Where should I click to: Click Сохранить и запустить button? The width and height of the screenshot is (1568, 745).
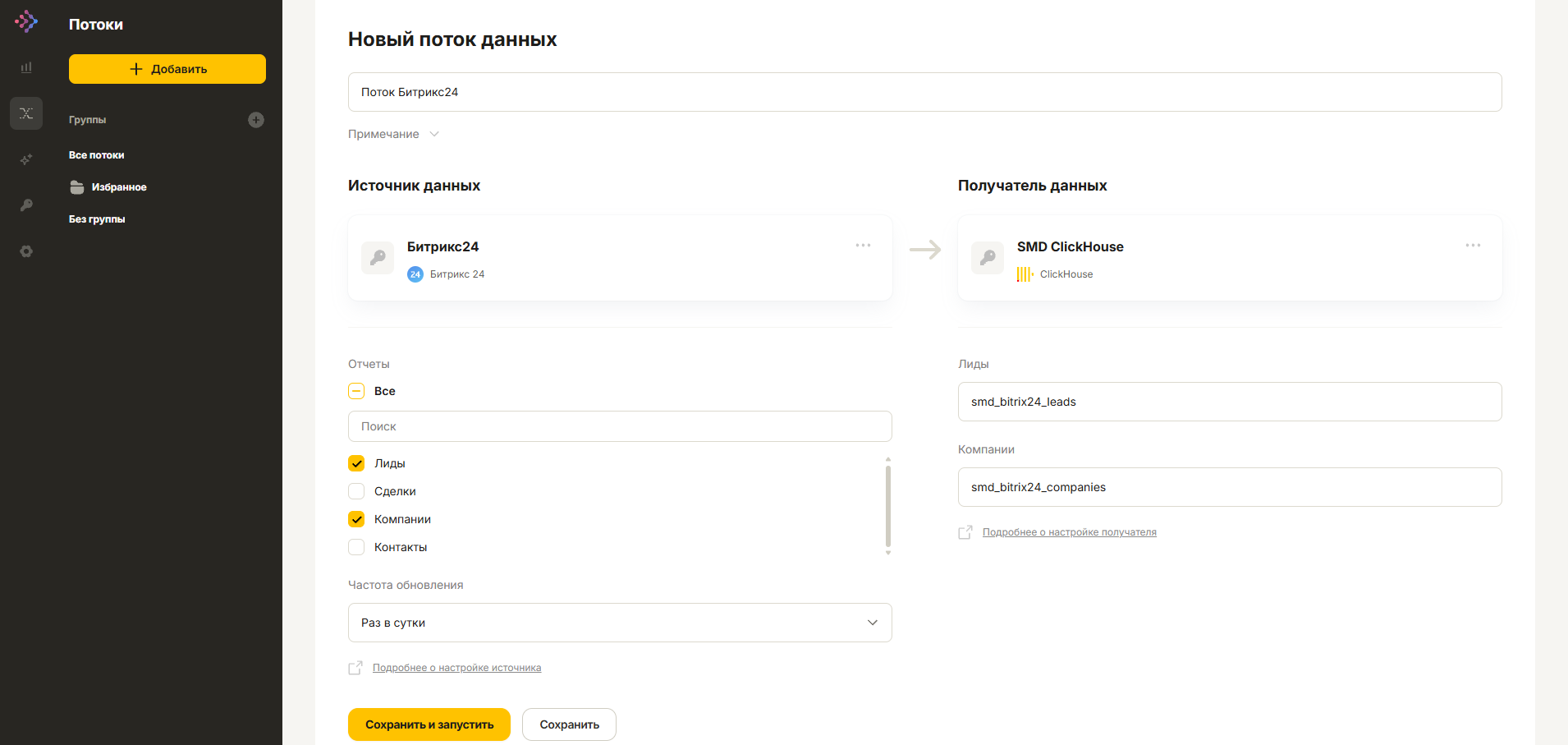point(429,724)
